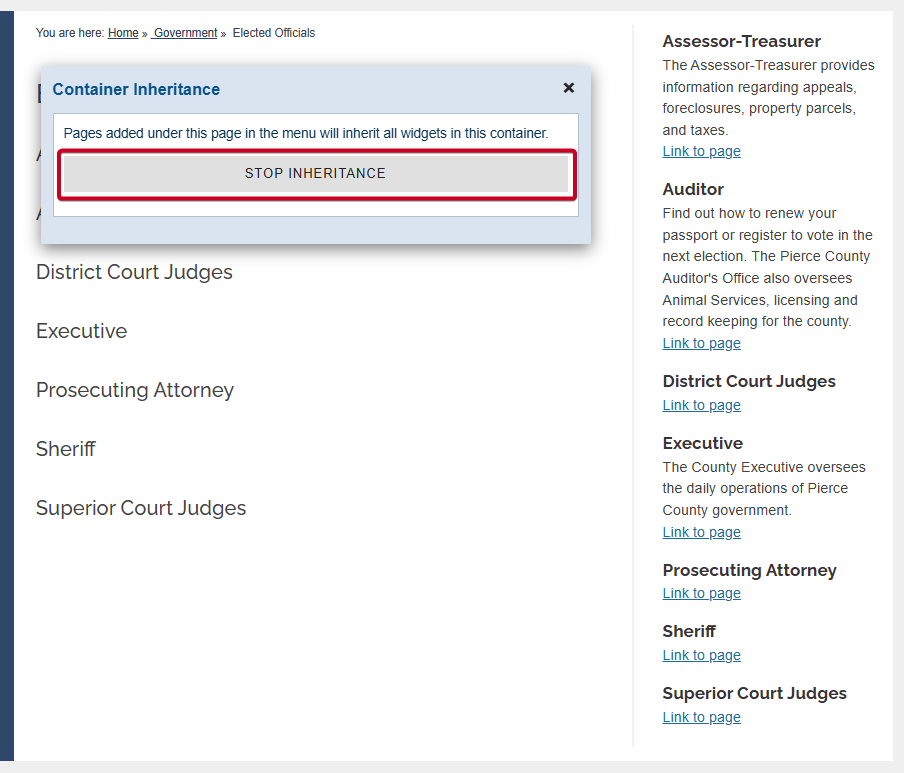Select Sheriff heading in main content
Image resolution: width=904 pixels, height=773 pixels.
(x=66, y=448)
